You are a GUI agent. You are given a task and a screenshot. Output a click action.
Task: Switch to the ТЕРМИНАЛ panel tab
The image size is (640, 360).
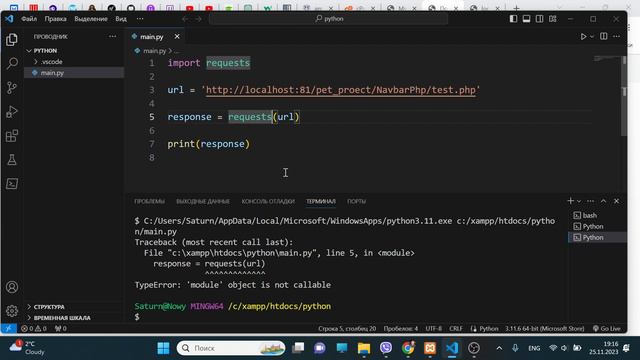click(x=321, y=201)
